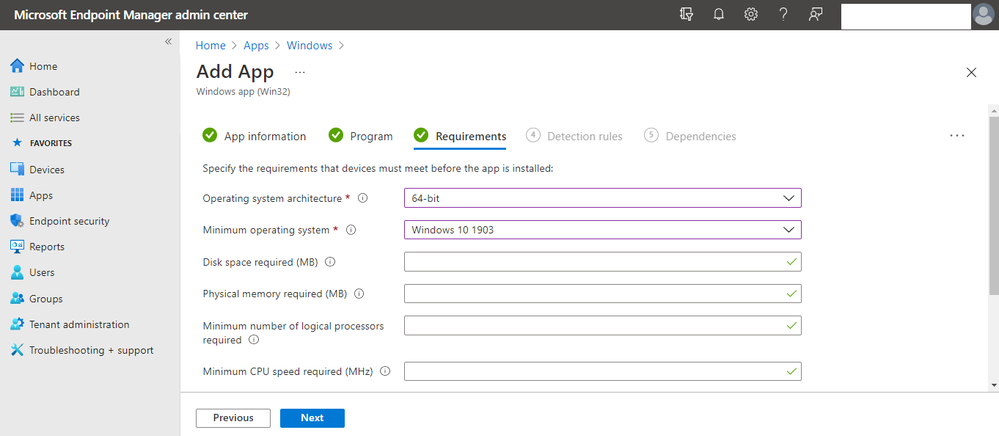Click the Dashboard icon in sidebar
Image resolution: width=999 pixels, height=436 pixels.
pos(17,92)
